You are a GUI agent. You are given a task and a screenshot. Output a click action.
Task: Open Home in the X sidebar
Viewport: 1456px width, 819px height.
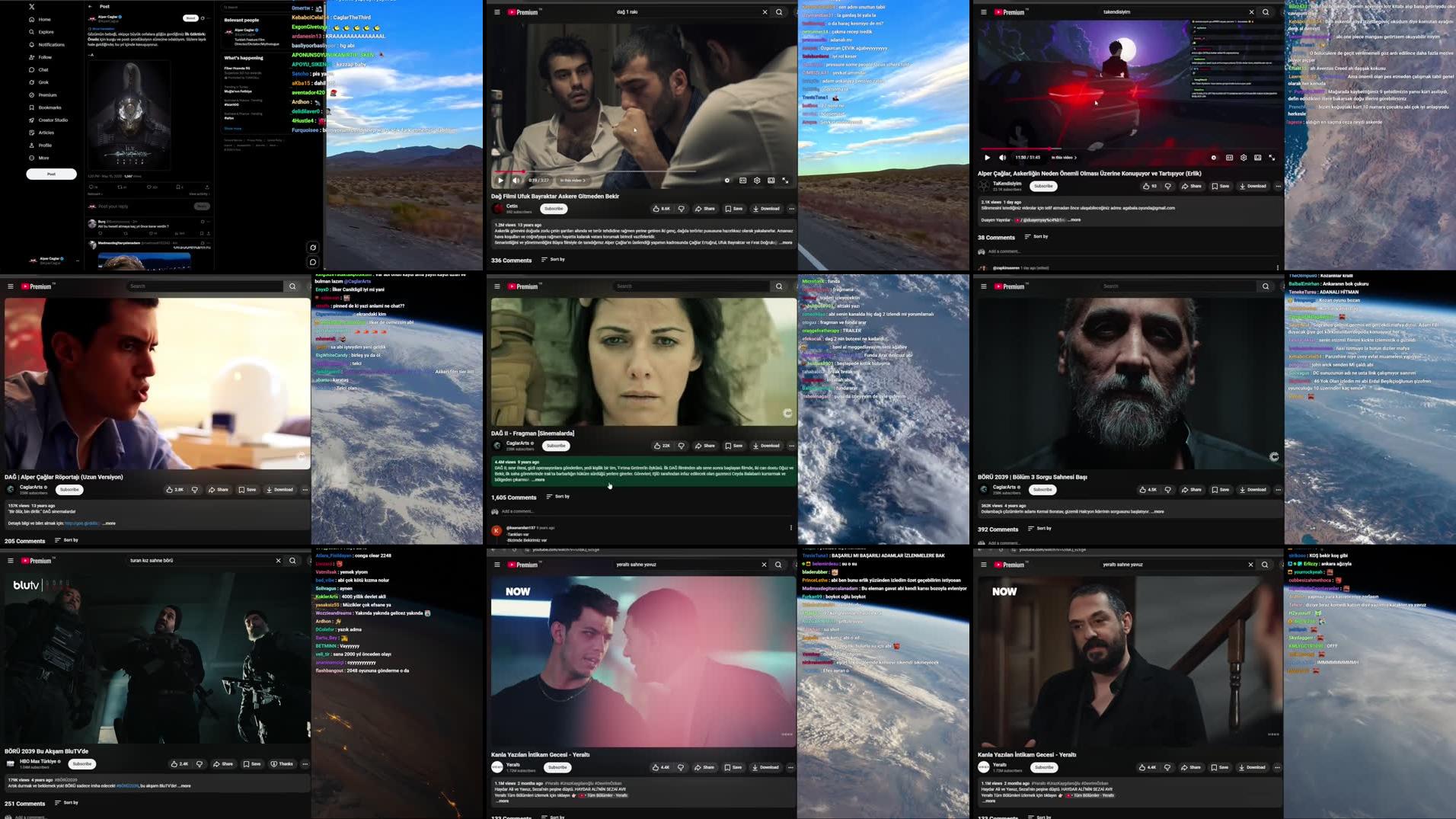40,19
